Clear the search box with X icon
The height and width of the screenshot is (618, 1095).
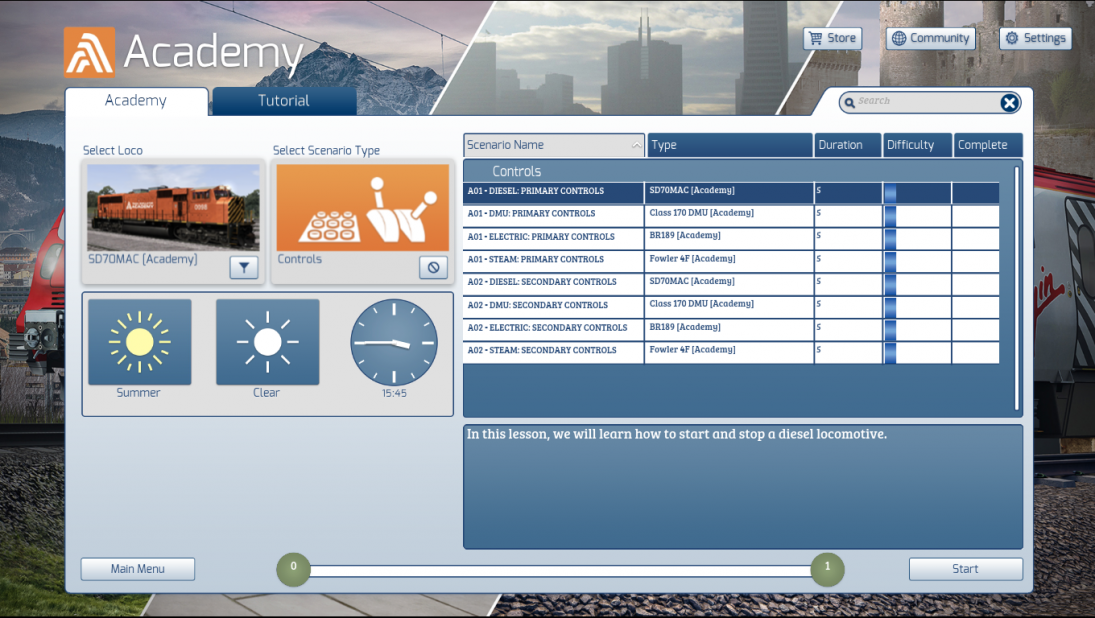(x=1010, y=103)
